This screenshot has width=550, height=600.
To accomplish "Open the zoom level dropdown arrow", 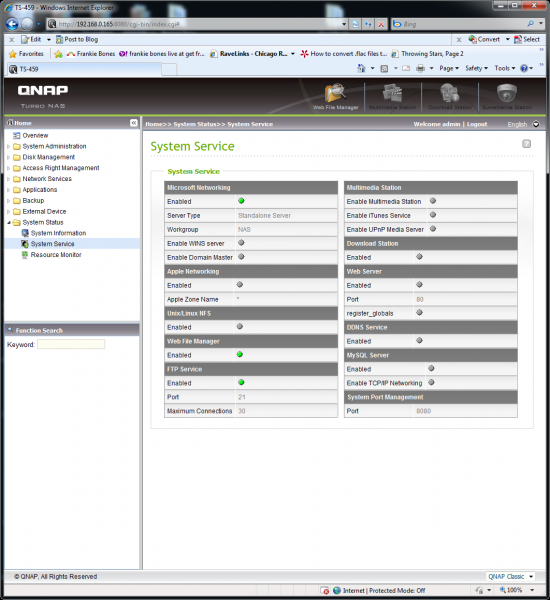I will (x=532, y=590).
